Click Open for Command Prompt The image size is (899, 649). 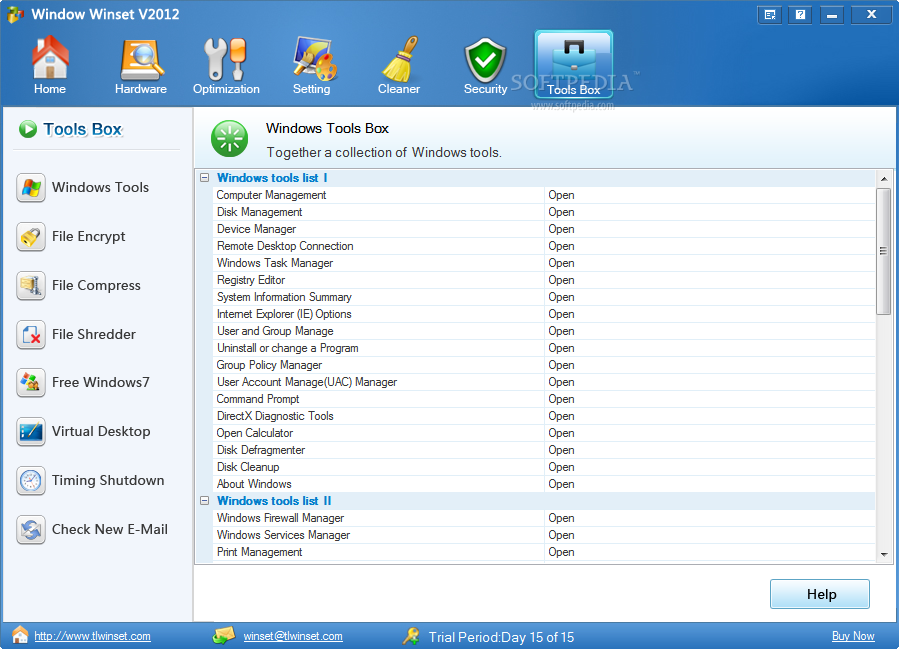pos(561,399)
